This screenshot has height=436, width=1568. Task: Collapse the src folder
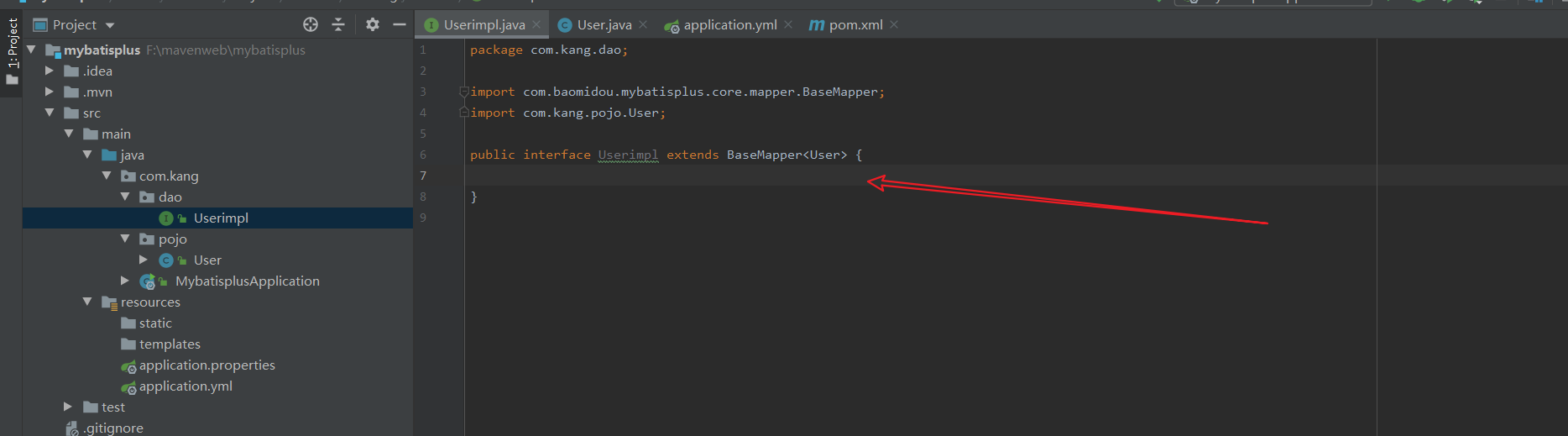point(50,113)
